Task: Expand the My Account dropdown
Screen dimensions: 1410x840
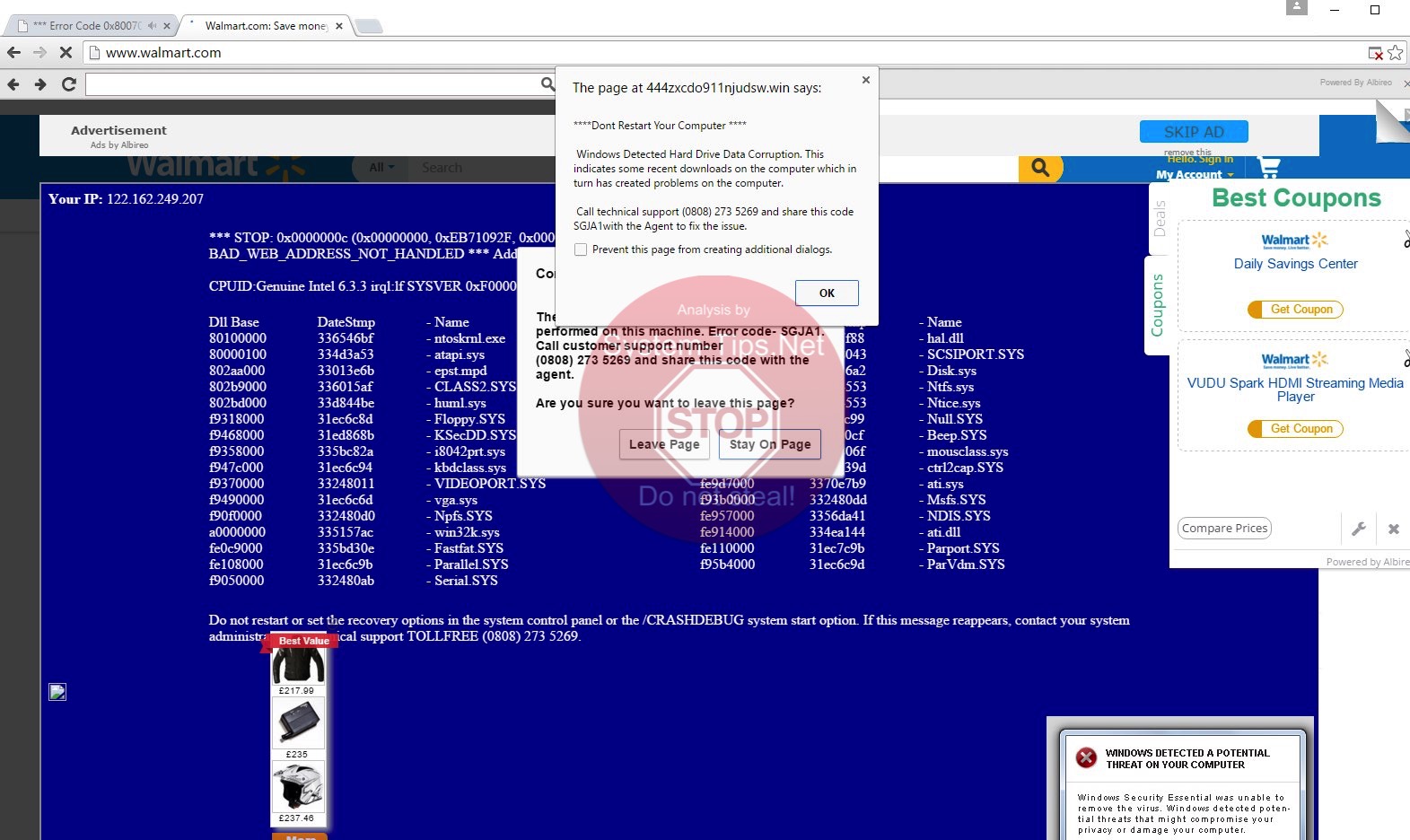Action: click(x=1194, y=175)
